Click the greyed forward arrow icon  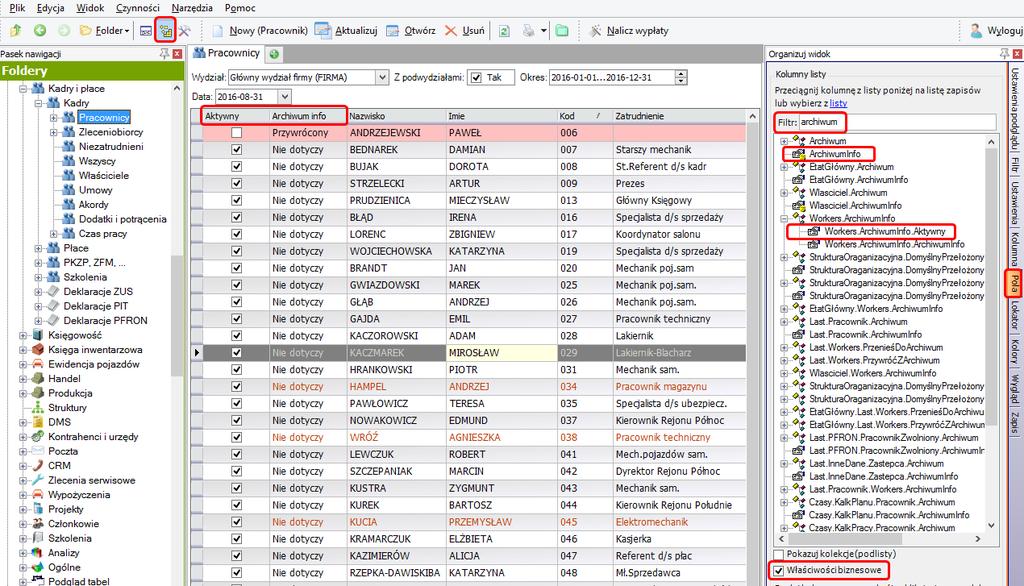click(63, 31)
